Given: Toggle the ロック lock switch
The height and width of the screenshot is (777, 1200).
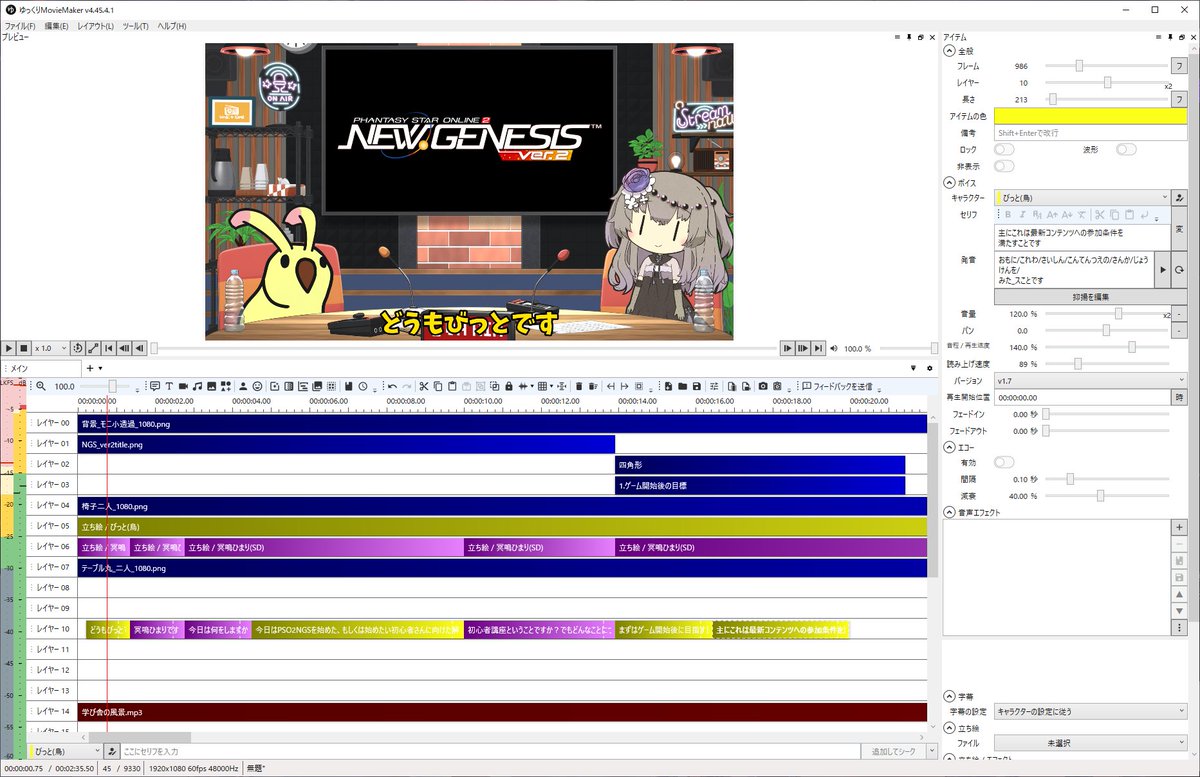Looking at the screenshot, I should tap(1004, 149).
